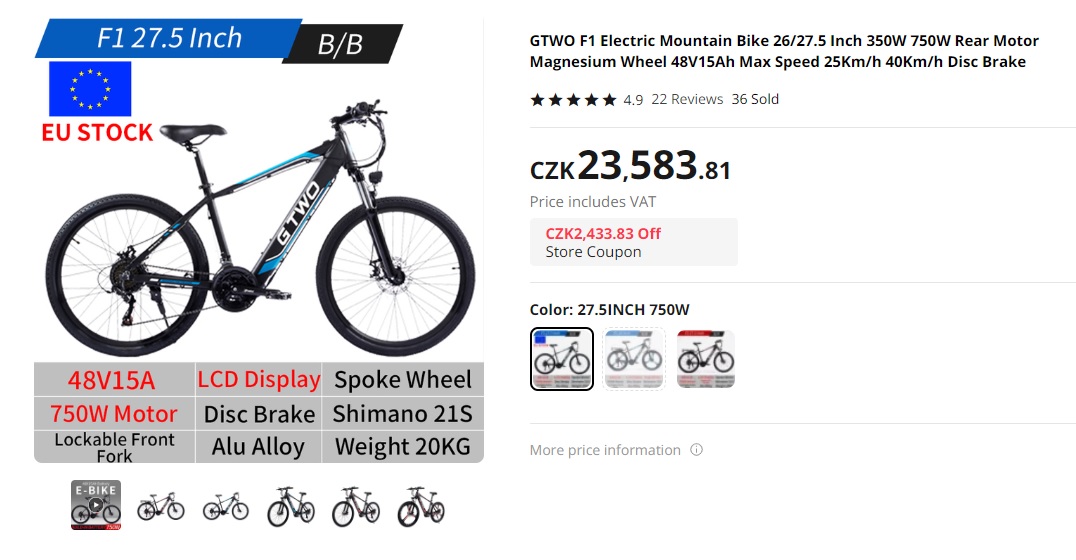Click the five-star rating icons

coord(573,100)
